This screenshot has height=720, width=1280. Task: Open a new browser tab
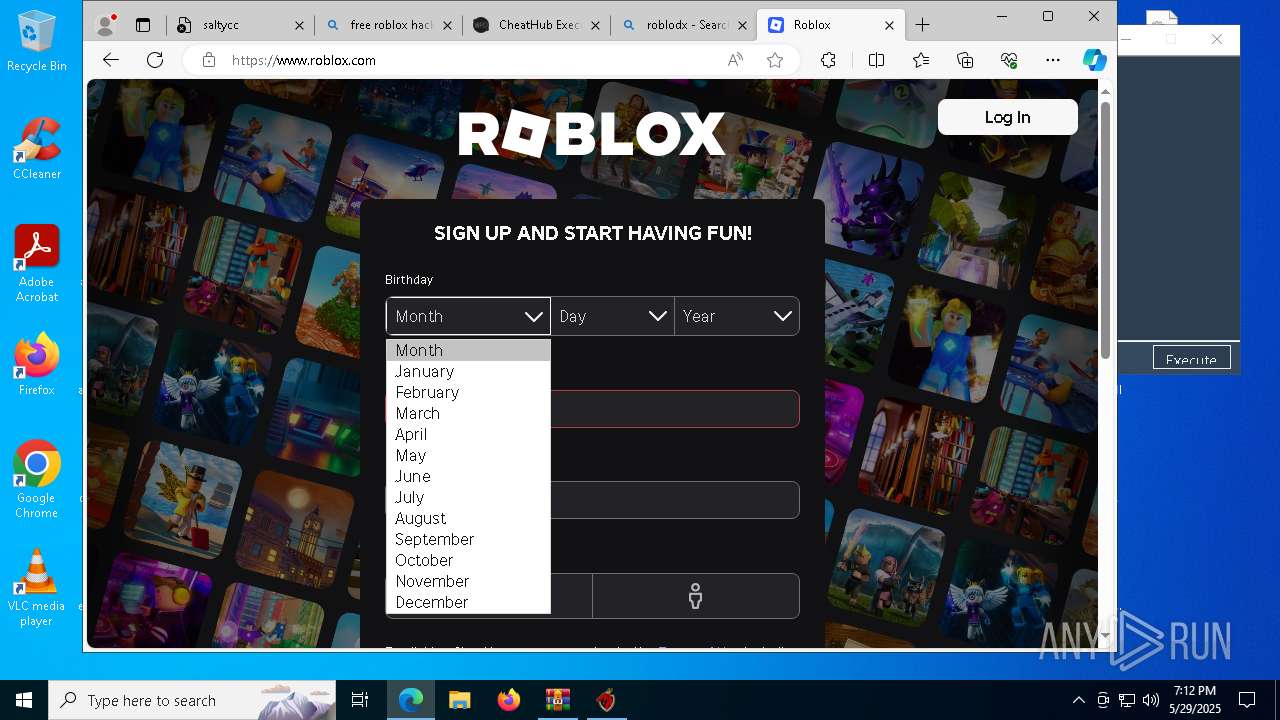[x=922, y=25]
